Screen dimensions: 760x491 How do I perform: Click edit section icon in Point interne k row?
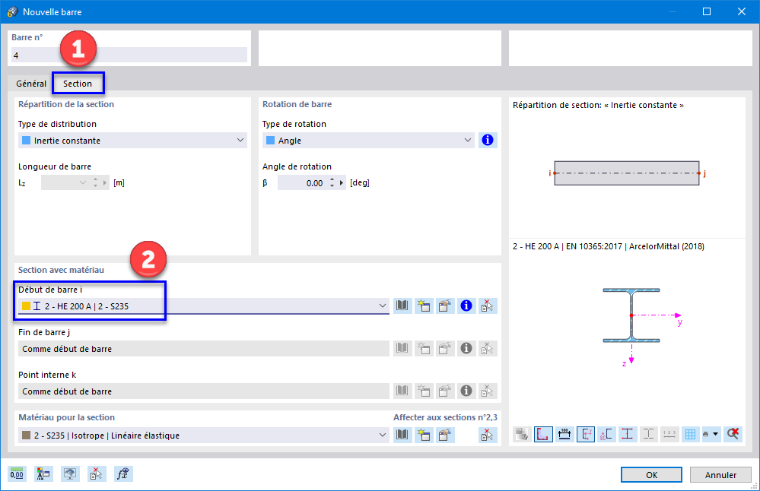click(x=445, y=391)
